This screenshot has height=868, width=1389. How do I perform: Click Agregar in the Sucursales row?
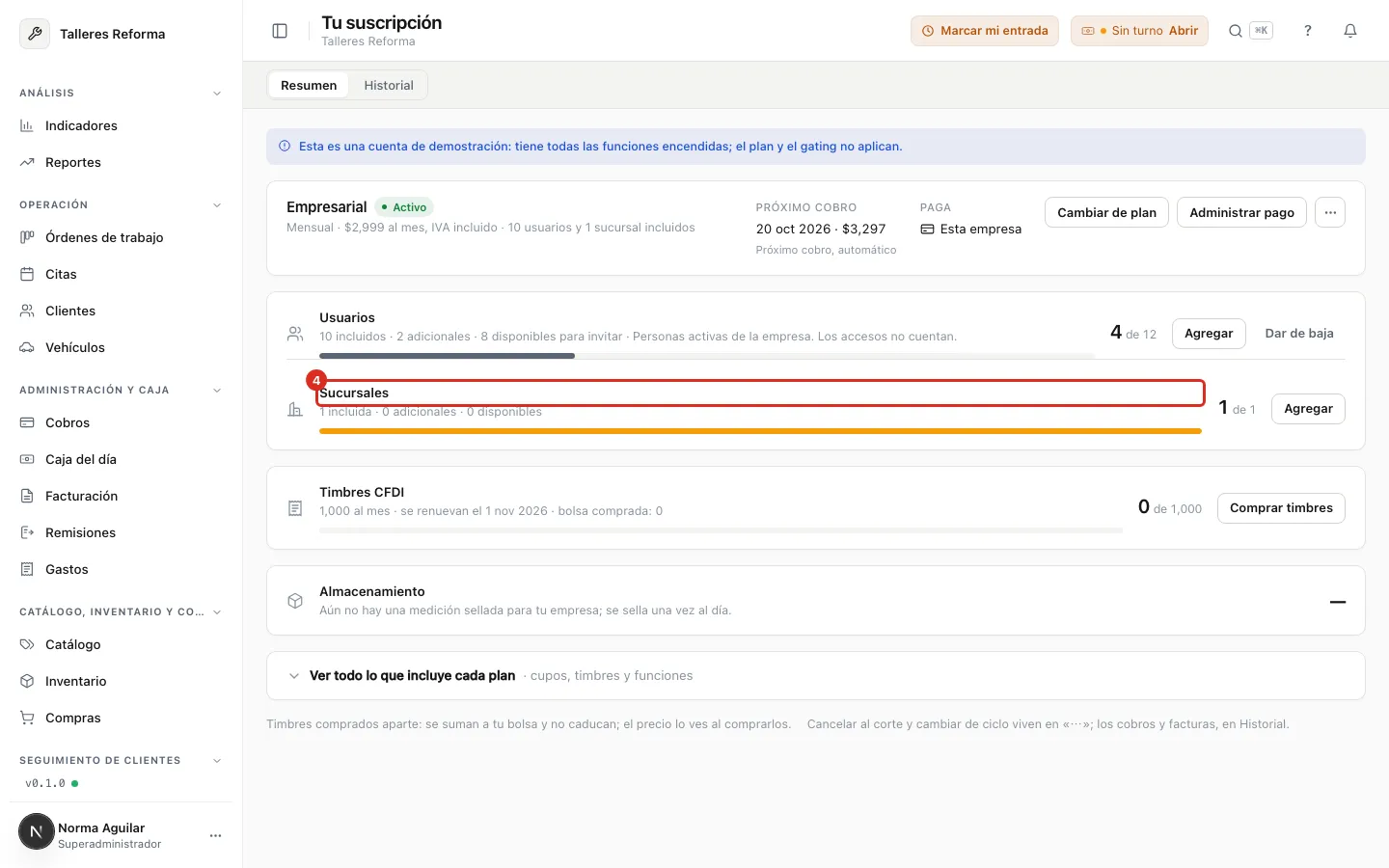coord(1308,408)
